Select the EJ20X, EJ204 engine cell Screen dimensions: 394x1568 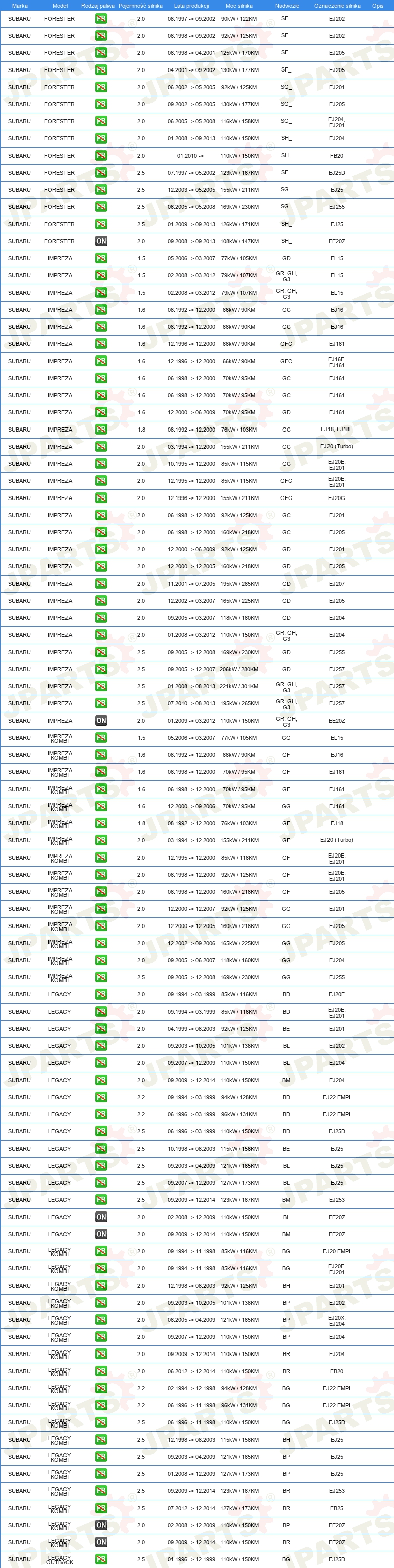pyautogui.click(x=337, y=1320)
